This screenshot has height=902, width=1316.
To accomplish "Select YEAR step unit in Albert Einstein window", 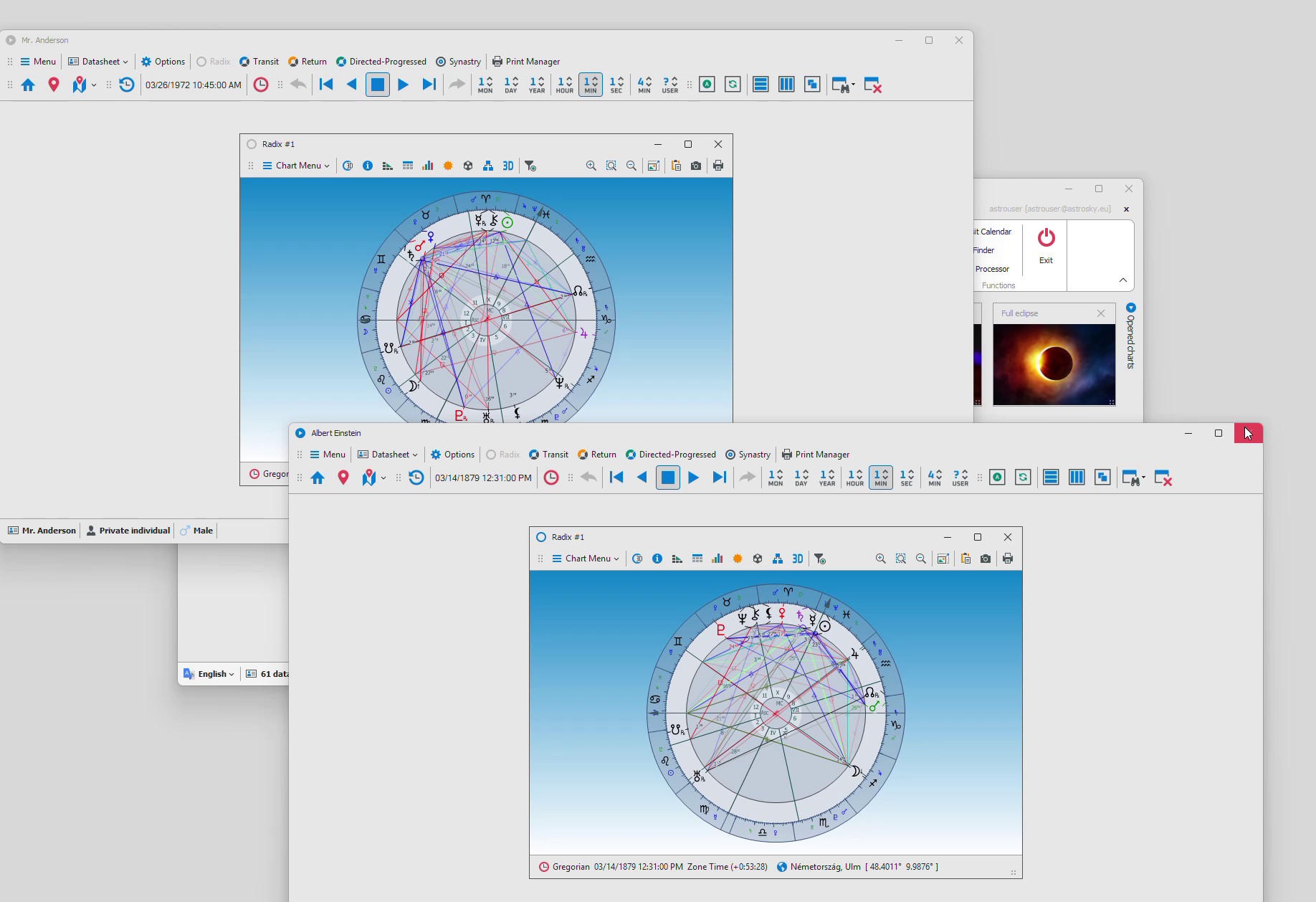I will 827,478.
